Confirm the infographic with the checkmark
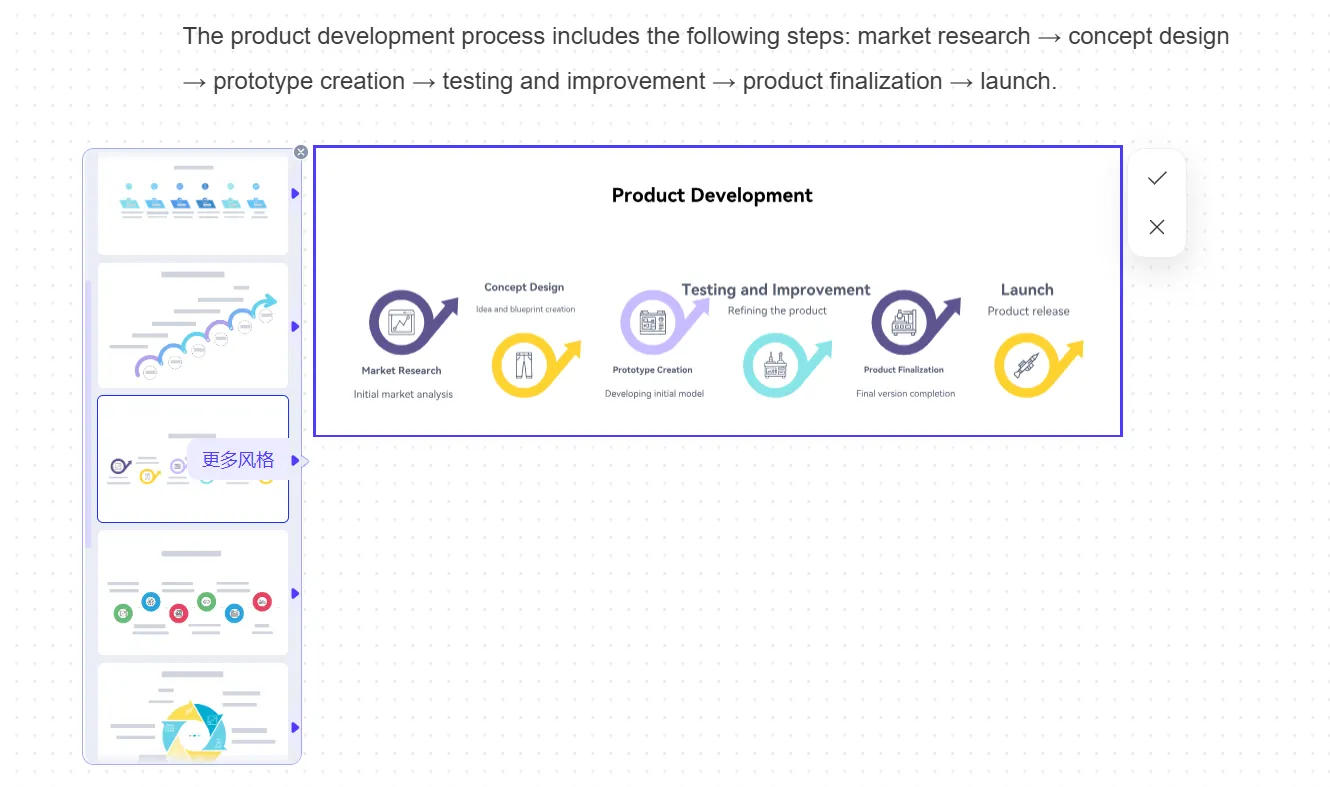1330x787 pixels. tap(1157, 178)
